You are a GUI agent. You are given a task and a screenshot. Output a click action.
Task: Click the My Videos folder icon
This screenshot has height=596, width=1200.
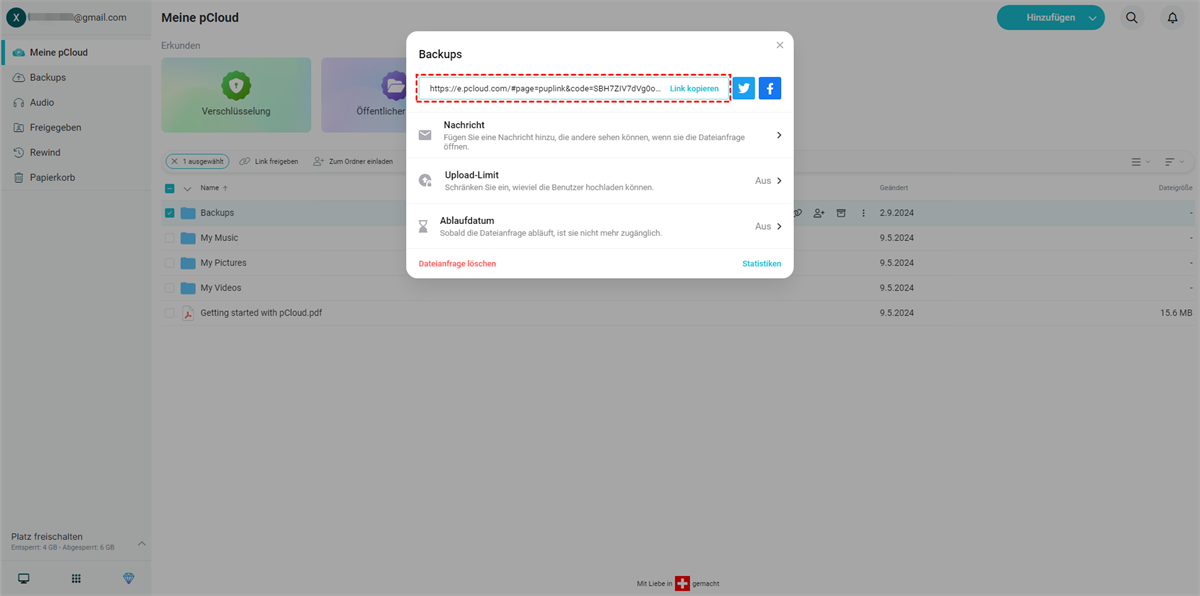tap(188, 288)
